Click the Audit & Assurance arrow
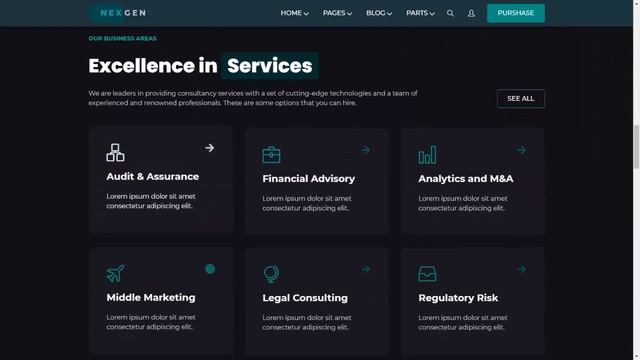The image size is (640, 360). (x=209, y=148)
